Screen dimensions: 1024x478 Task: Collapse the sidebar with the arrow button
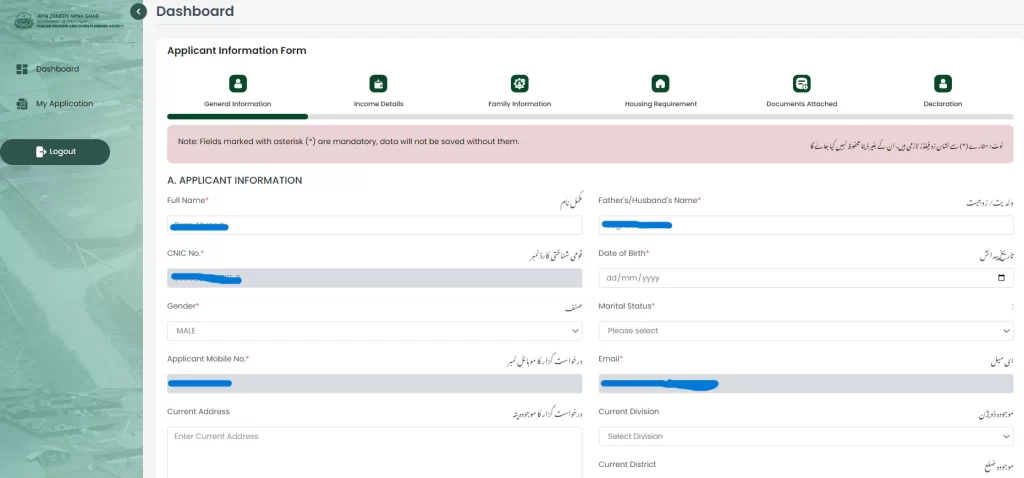pos(138,12)
